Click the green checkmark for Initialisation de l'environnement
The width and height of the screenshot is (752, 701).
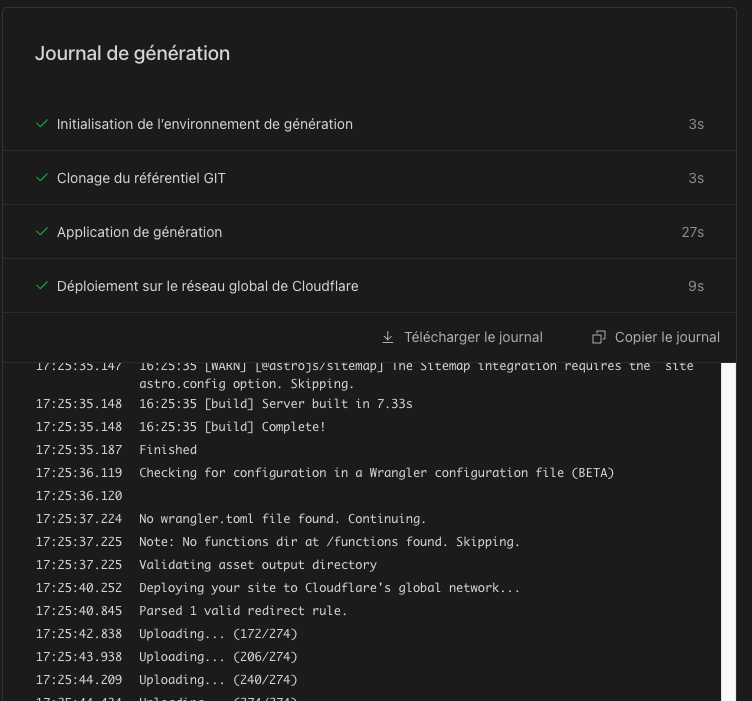click(x=42, y=124)
